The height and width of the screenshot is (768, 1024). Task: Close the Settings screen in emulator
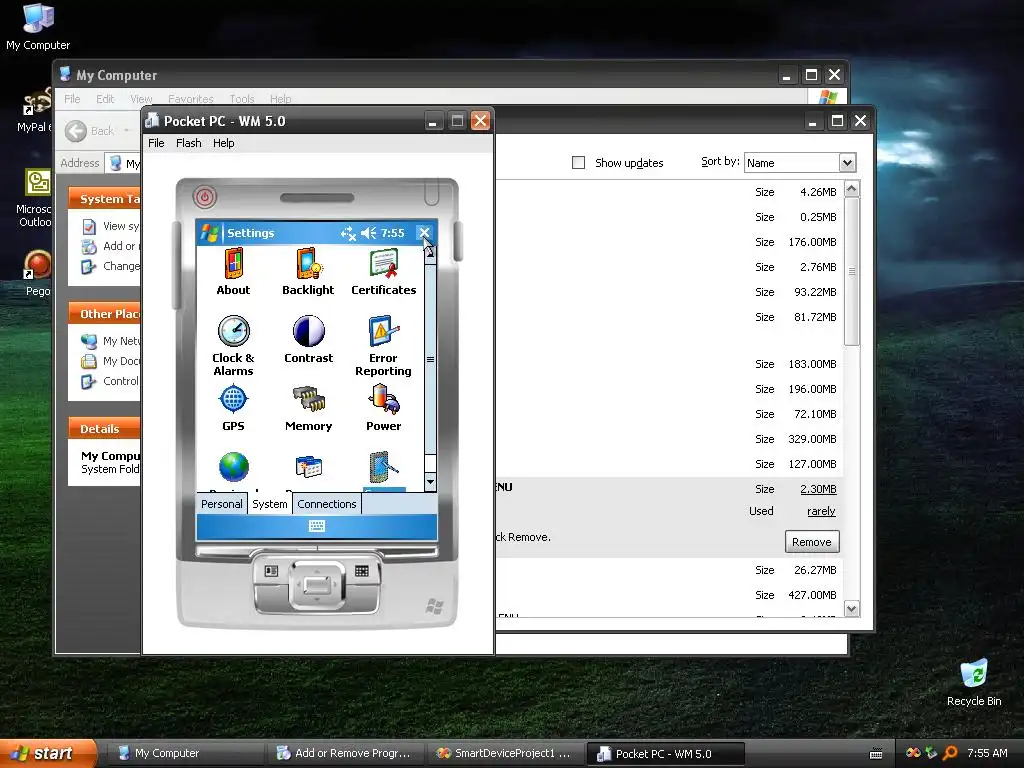424,233
